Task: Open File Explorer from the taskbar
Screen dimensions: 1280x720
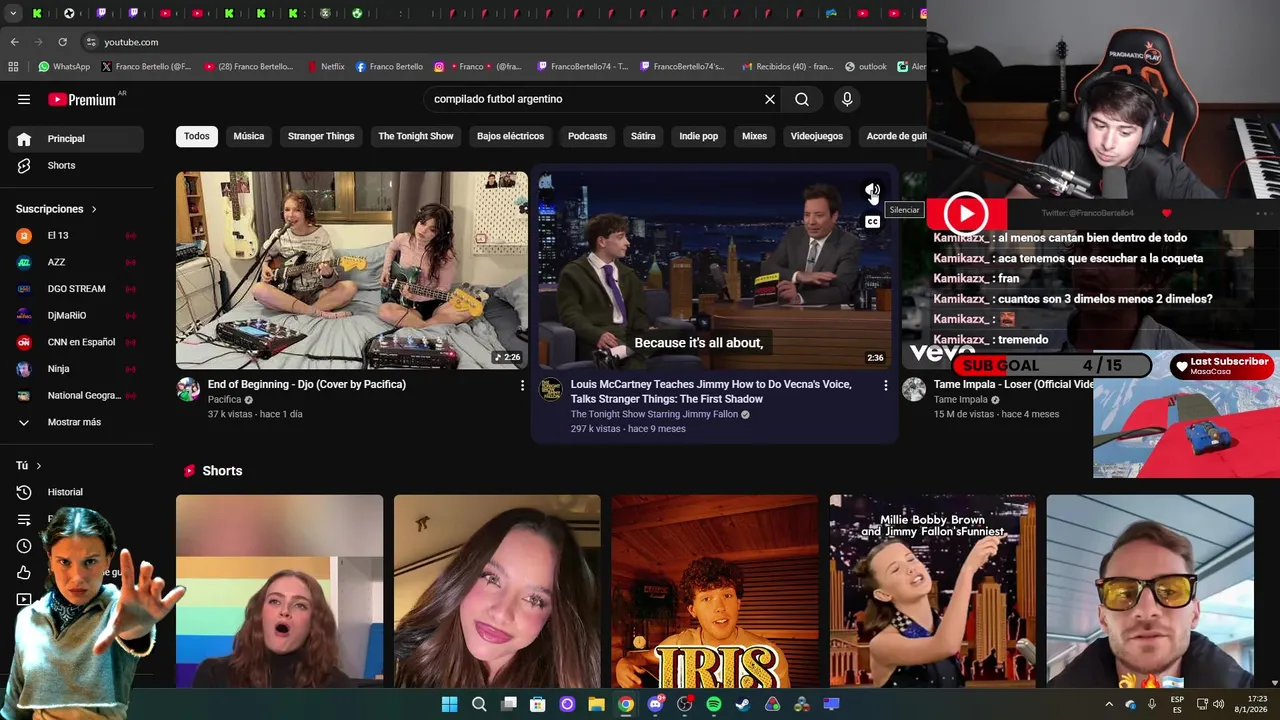Action: point(596,704)
